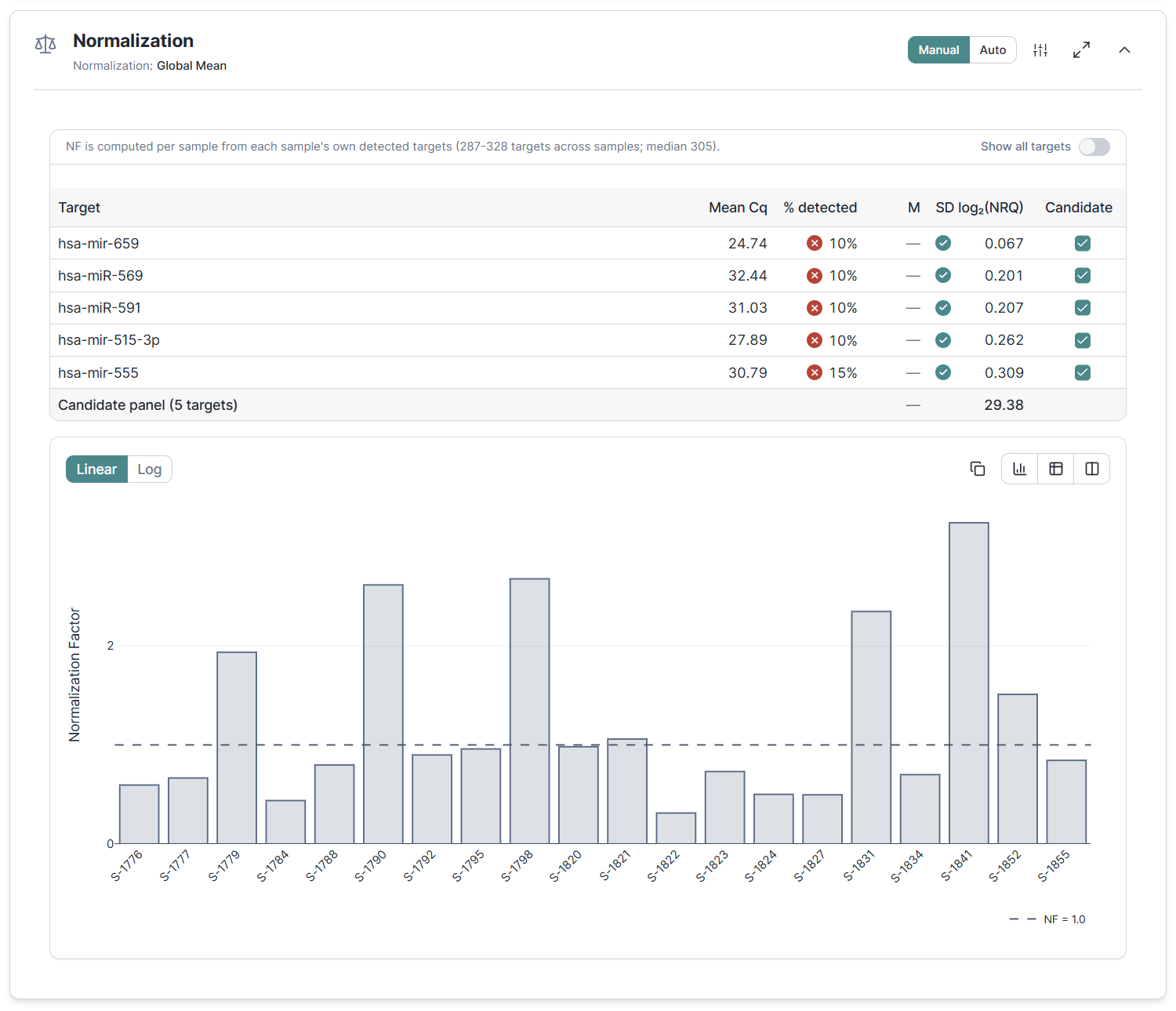Switch to split view icon
1176x1011 pixels.
(1092, 469)
